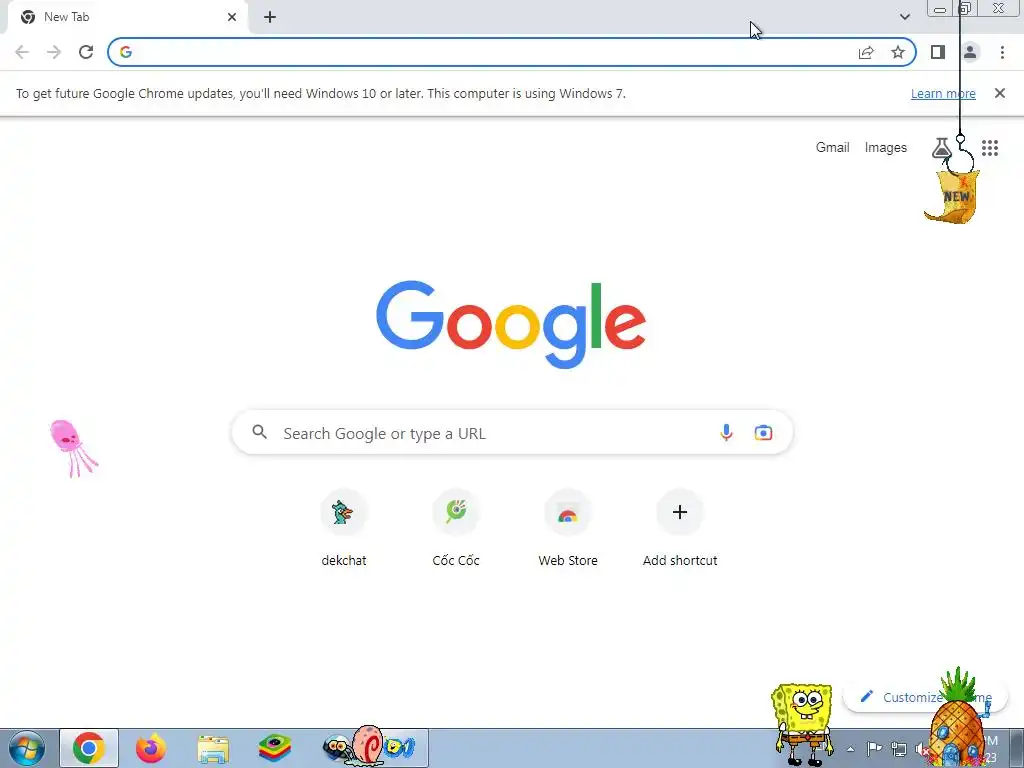Click the Google logo
The width and height of the screenshot is (1024, 768).
tap(511, 325)
